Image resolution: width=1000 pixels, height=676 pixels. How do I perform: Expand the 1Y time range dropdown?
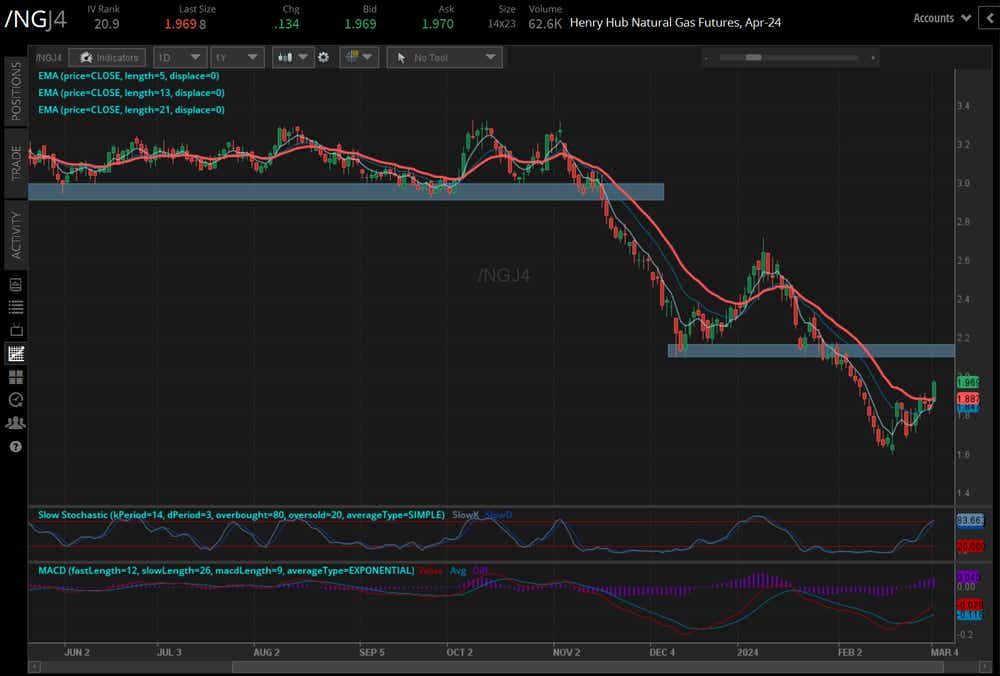pos(237,58)
